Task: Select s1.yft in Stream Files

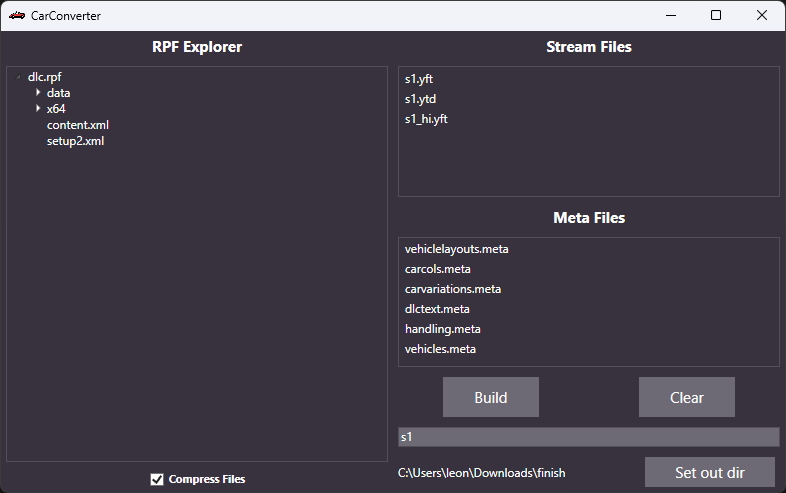Action: point(419,79)
